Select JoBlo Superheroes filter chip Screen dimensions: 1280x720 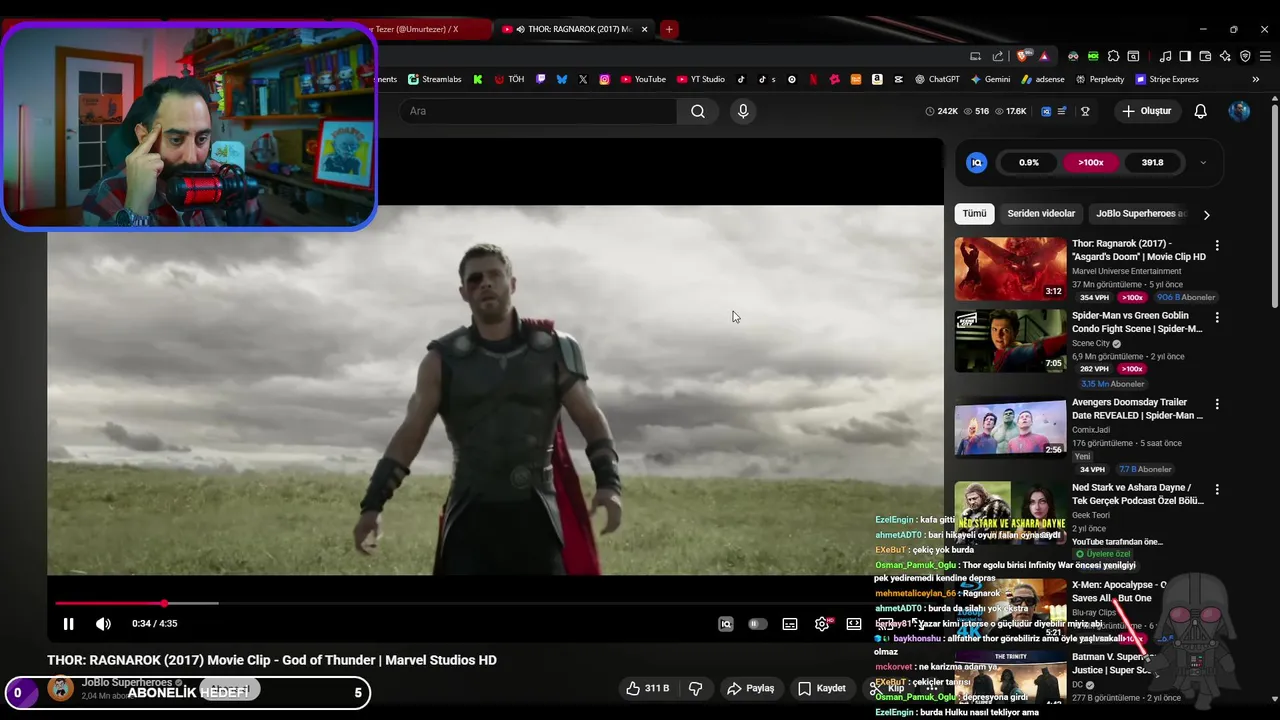1140,213
